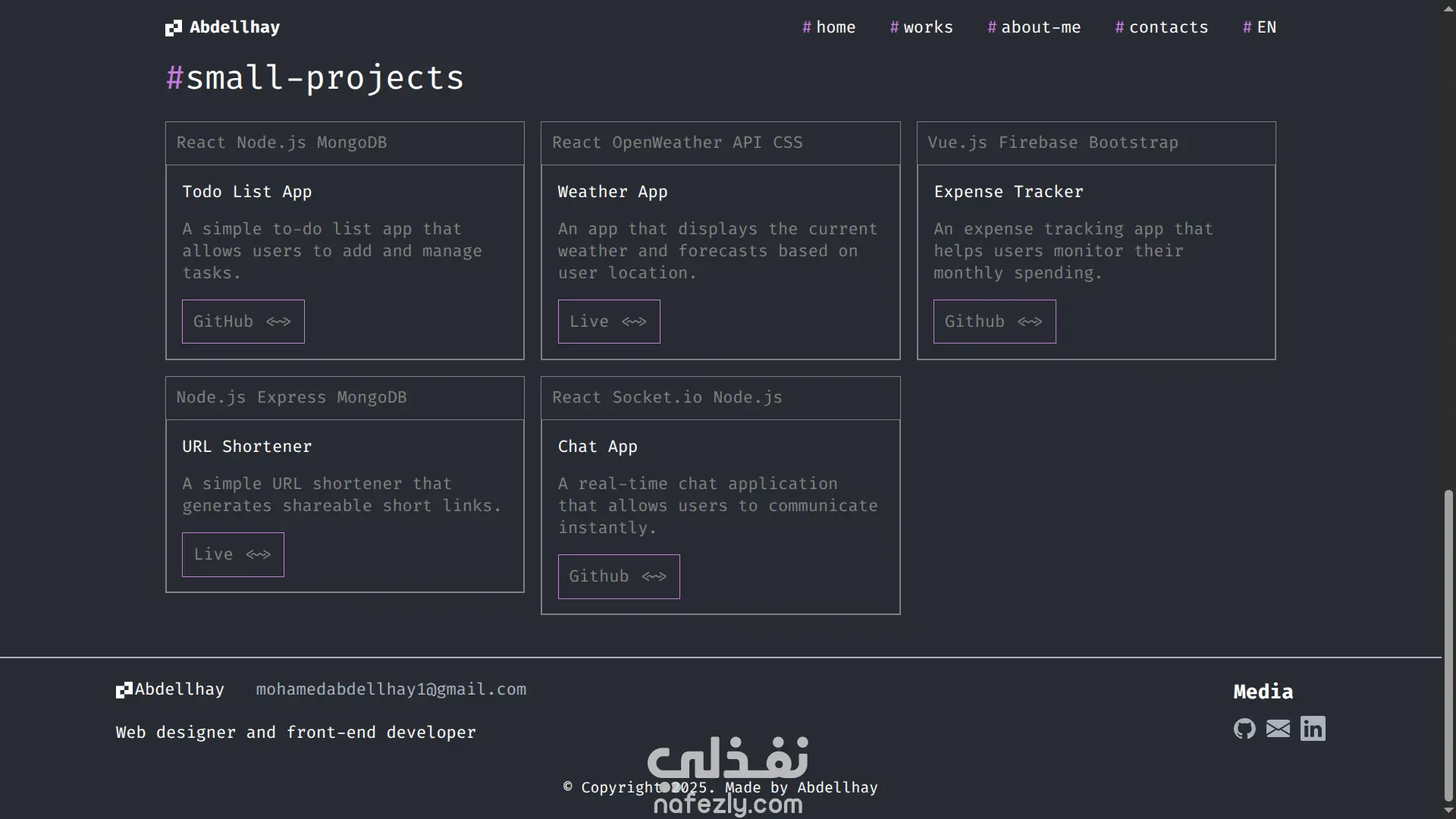Screen dimensions: 1456x819
Task: Open URL Shortener Live button
Action: click(x=233, y=554)
